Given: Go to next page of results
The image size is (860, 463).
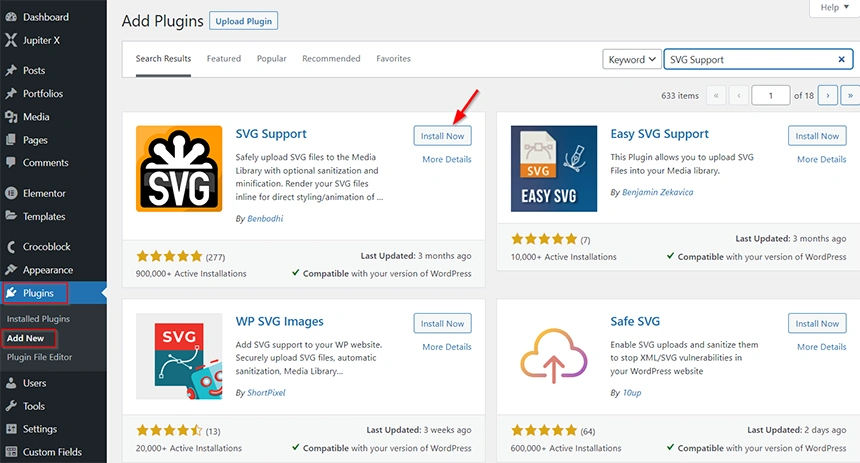Looking at the screenshot, I should pos(827,96).
